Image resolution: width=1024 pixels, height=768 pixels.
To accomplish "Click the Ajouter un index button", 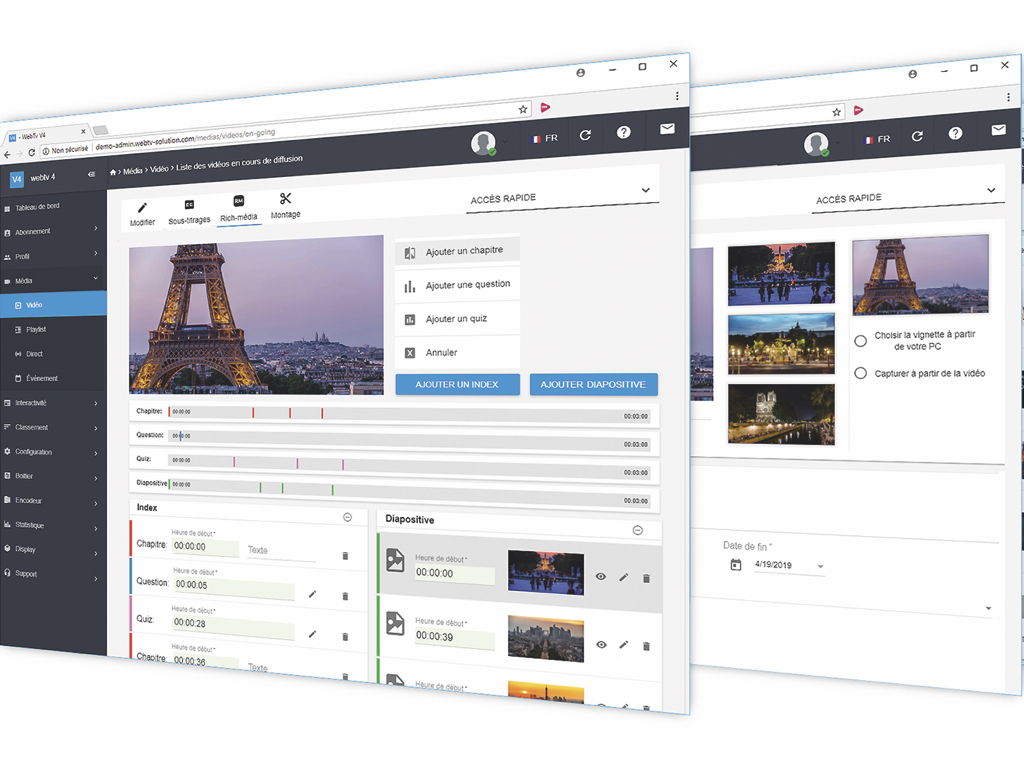I will [457, 385].
